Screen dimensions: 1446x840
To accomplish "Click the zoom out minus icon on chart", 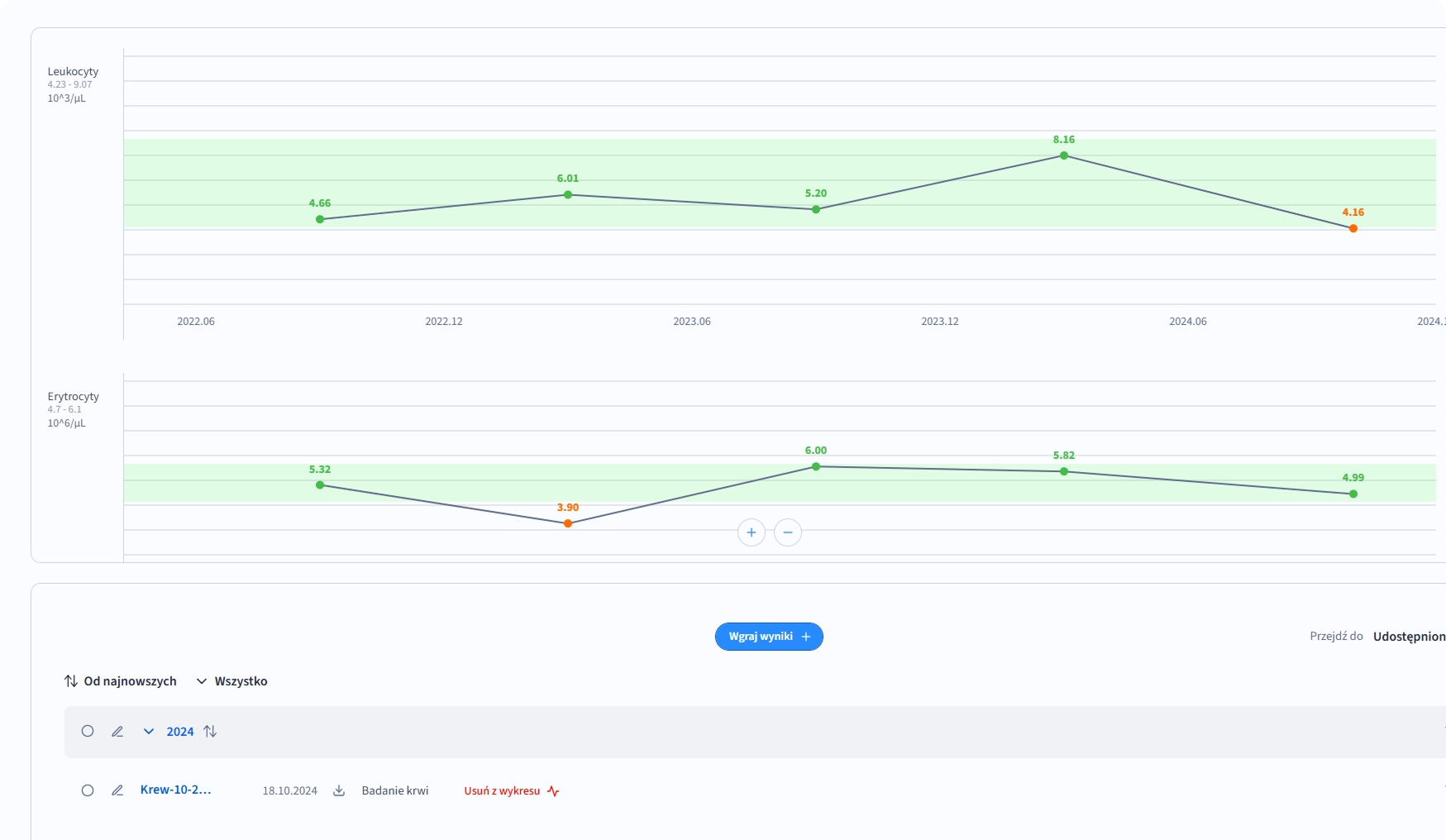I will coord(787,532).
